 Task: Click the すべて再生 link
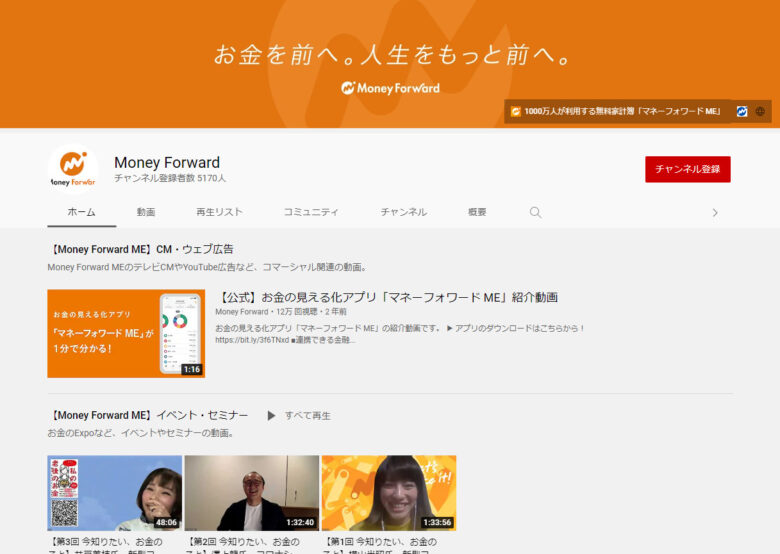307,416
